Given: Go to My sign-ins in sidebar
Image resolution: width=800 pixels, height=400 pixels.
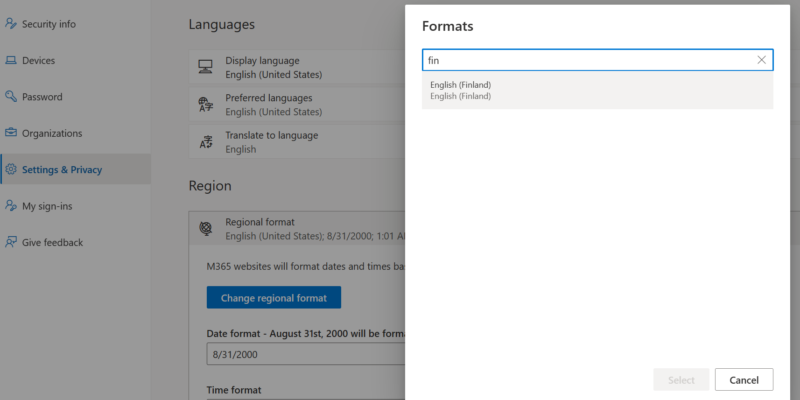Looking at the screenshot, I should (x=47, y=206).
